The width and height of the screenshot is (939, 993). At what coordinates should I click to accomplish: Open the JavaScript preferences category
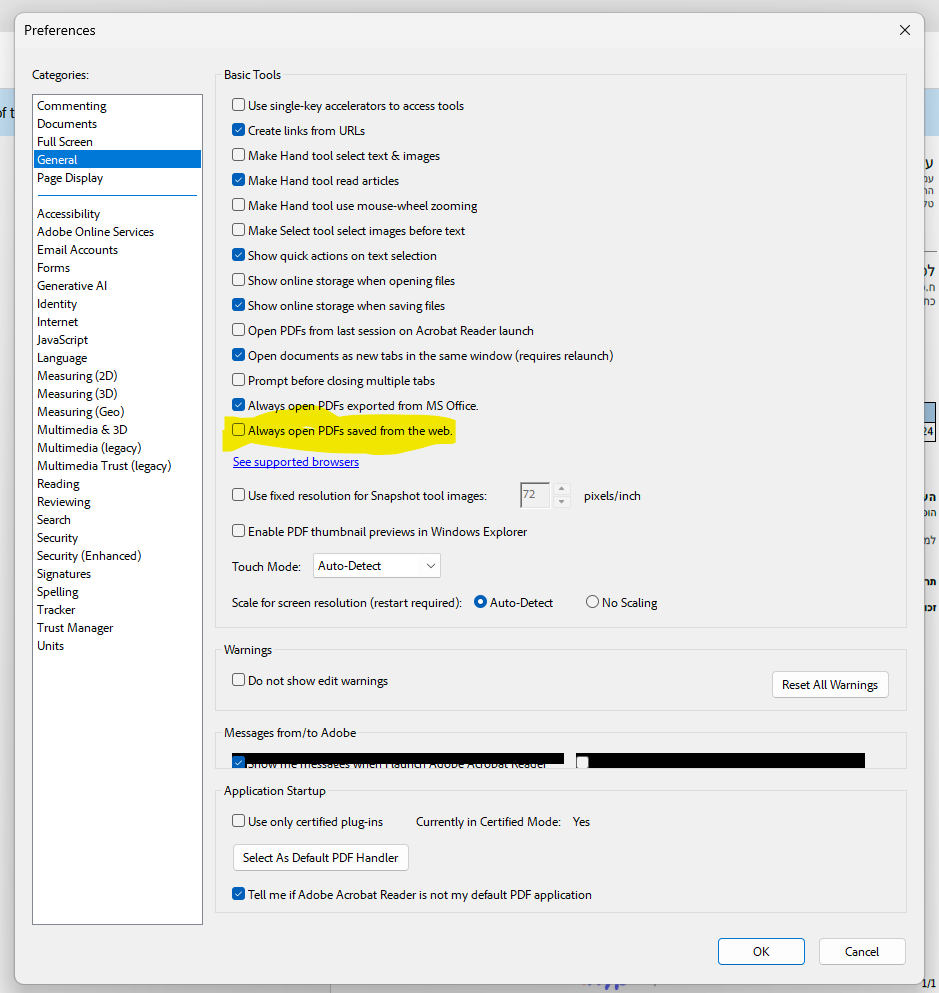(x=62, y=339)
